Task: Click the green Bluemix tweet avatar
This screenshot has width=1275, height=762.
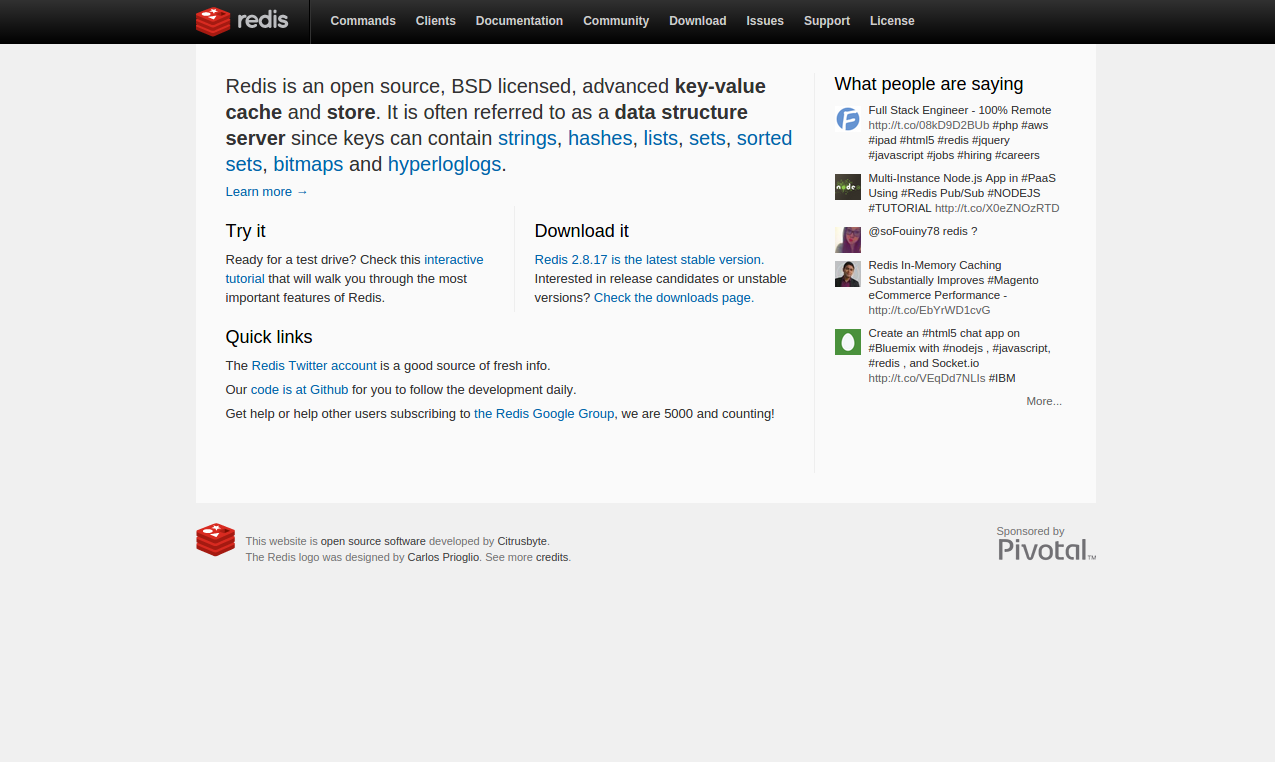Action: click(848, 342)
